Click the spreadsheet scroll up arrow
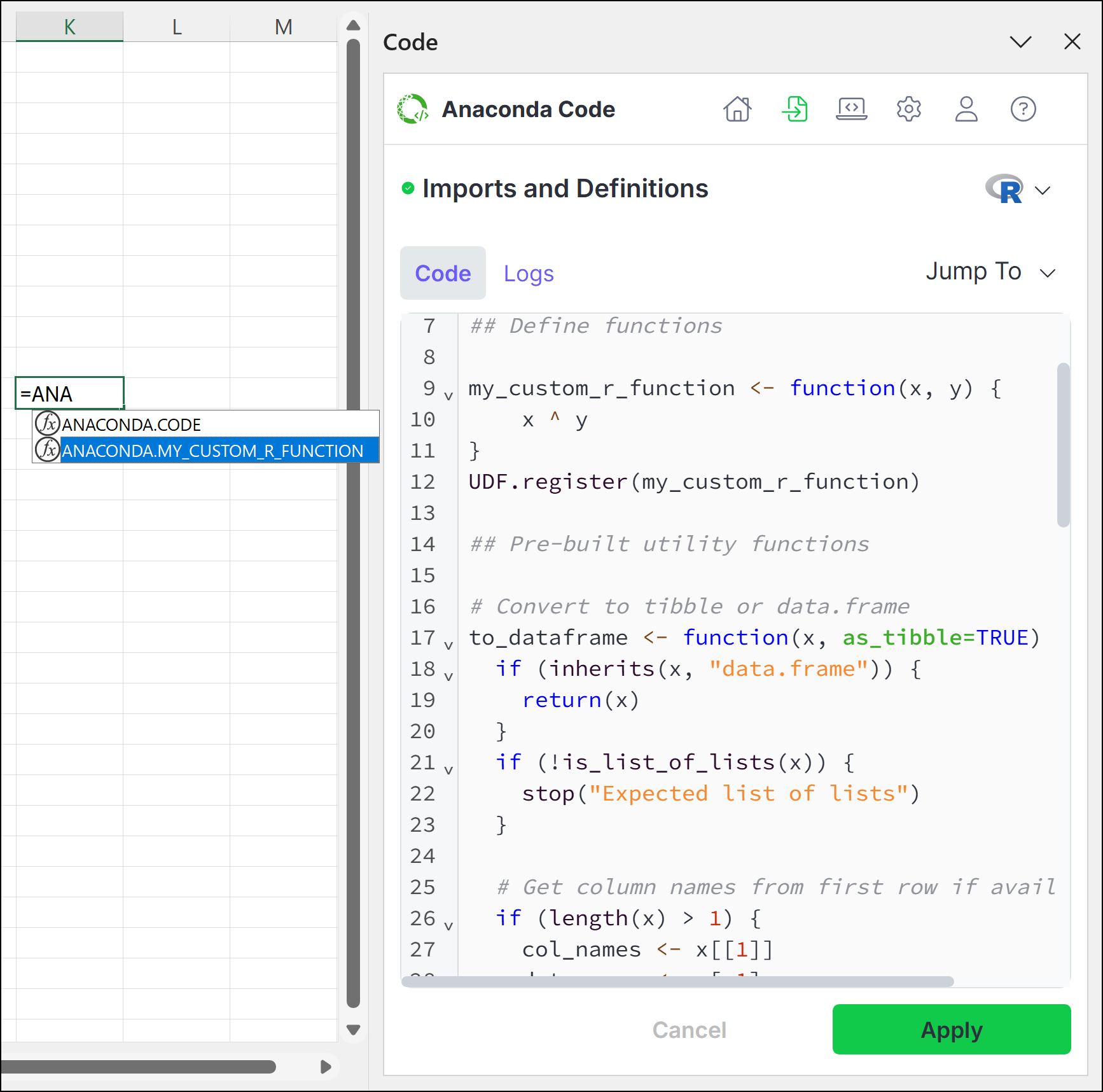Viewport: 1103px width, 1092px height. pyautogui.click(x=354, y=25)
